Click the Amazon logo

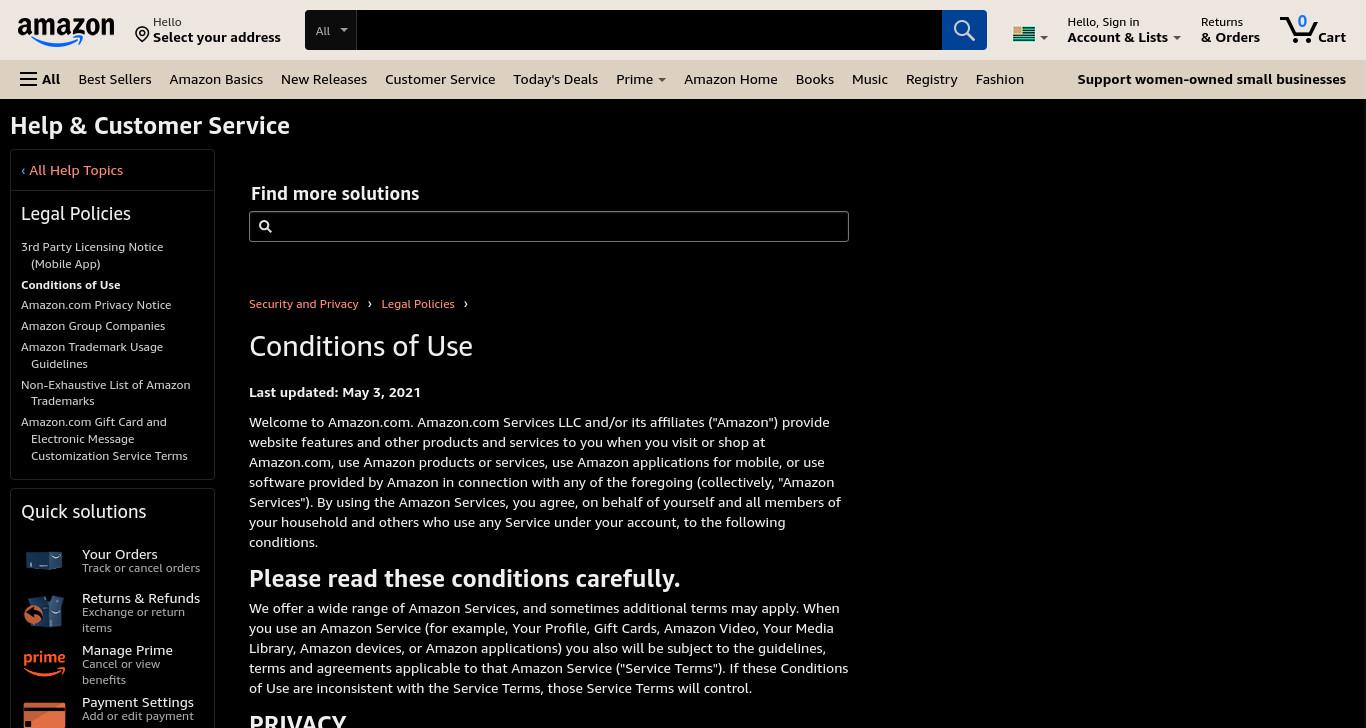[x=66, y=32]
